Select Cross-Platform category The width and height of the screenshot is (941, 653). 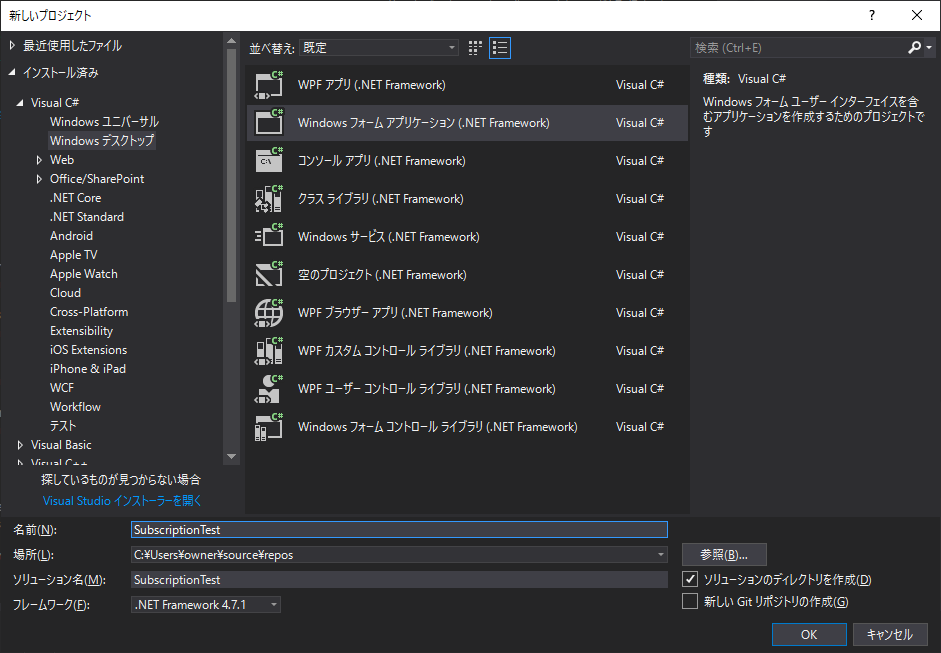coord(89,311)
